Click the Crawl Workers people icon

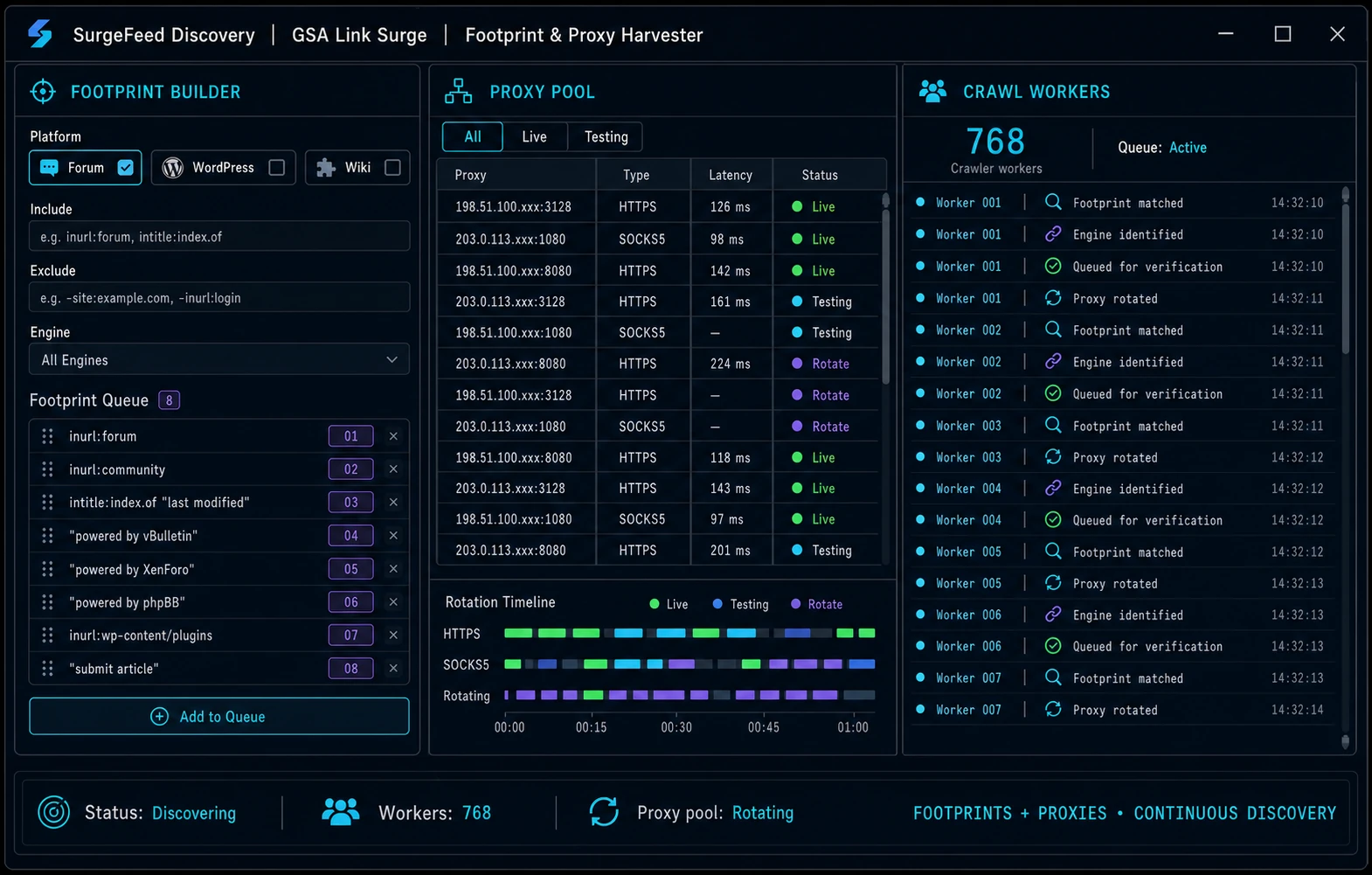[x=932, y=91]
